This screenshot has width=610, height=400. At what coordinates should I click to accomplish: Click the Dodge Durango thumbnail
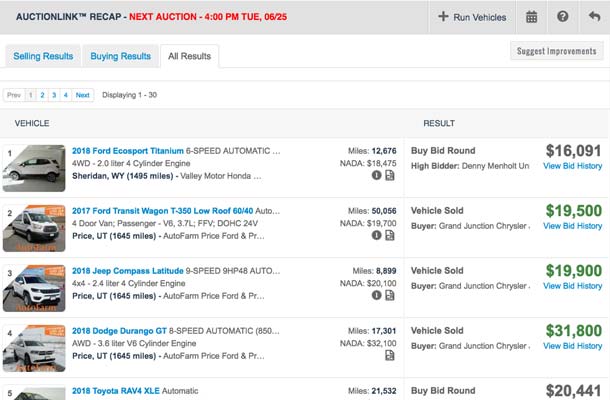tap(34, 348)
